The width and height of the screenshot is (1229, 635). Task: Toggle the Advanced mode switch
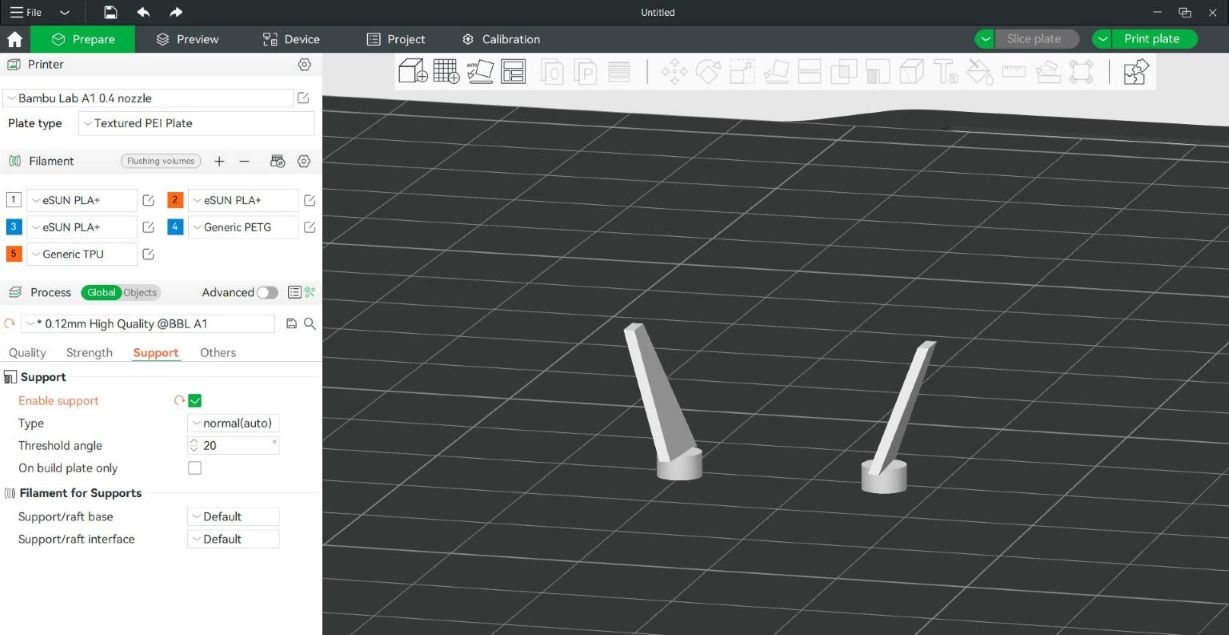coord(267,293)
